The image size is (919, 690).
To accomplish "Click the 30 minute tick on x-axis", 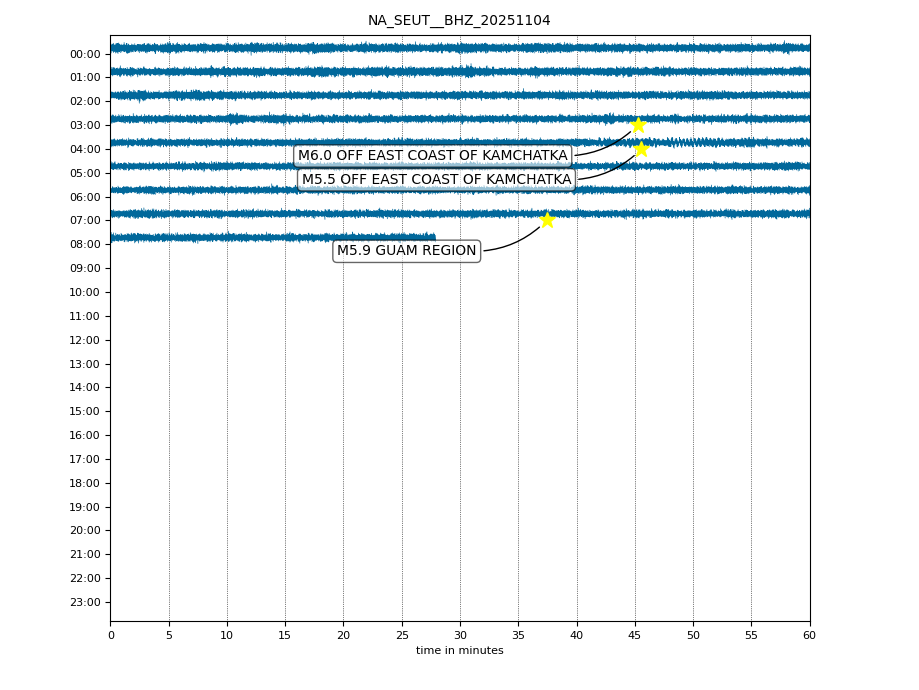I will pyautogui.click(x=460, y=635).
